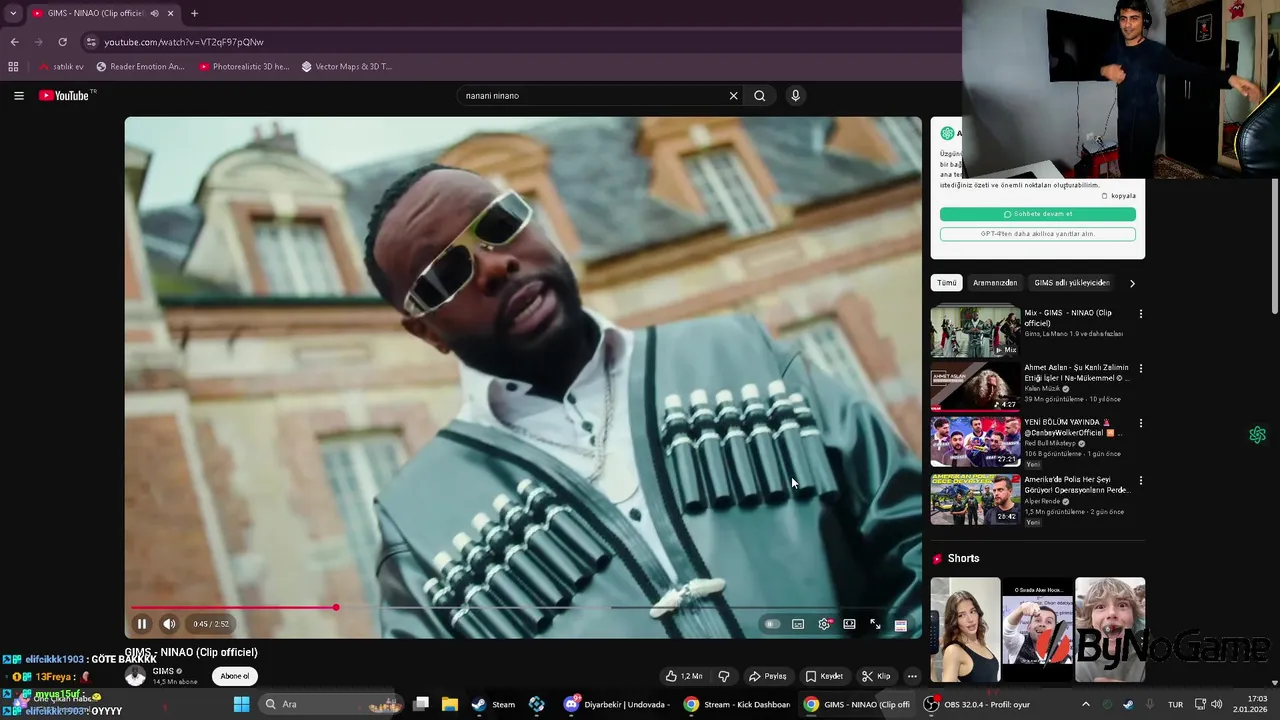Image resolution: width=1280 pixels, height=720 pixels.
Task: Dislike the video with thumbs down
Action: (723, 676)
